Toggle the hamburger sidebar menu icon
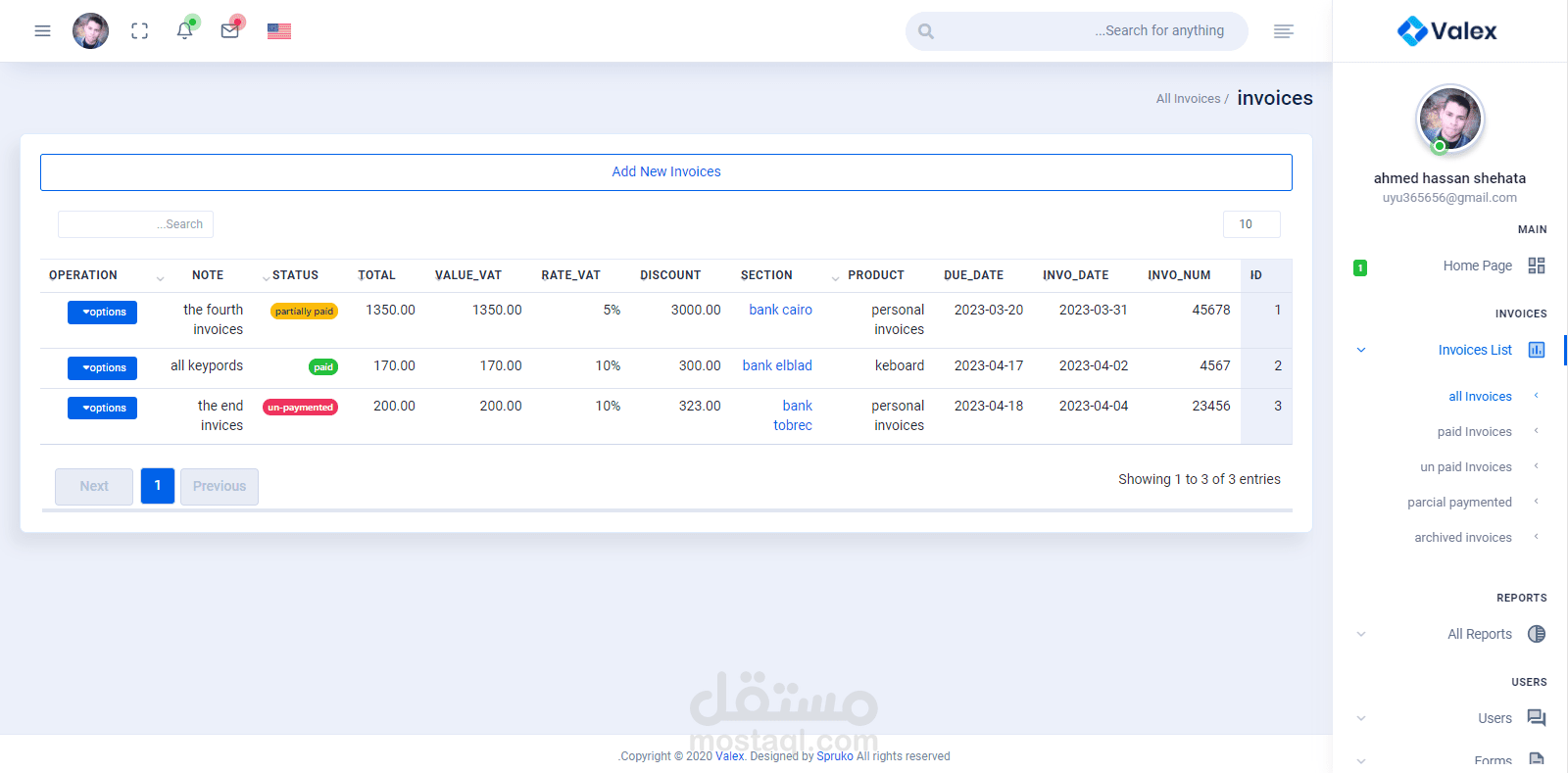The image size is (1568, 773). [42, 31]
